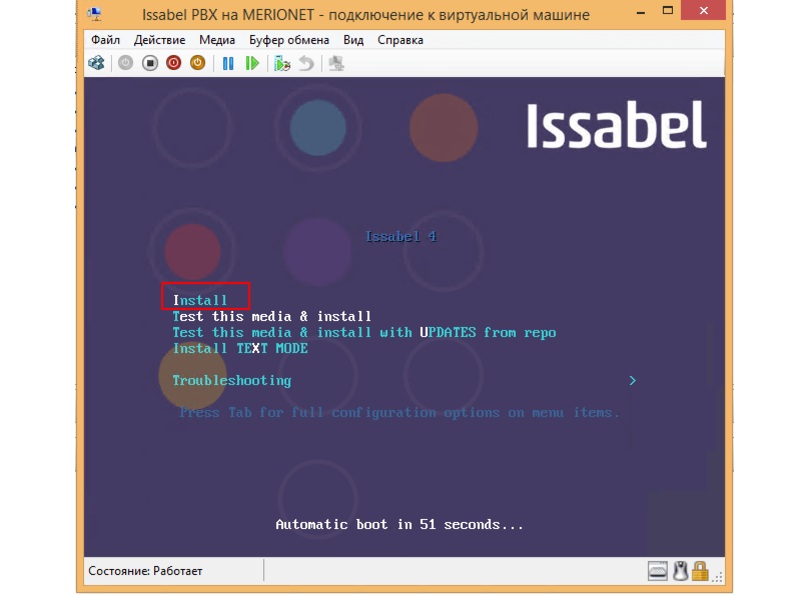Select Install TEXT MODE option
Viewport: 801px width, 595px height.
point(240,348)
